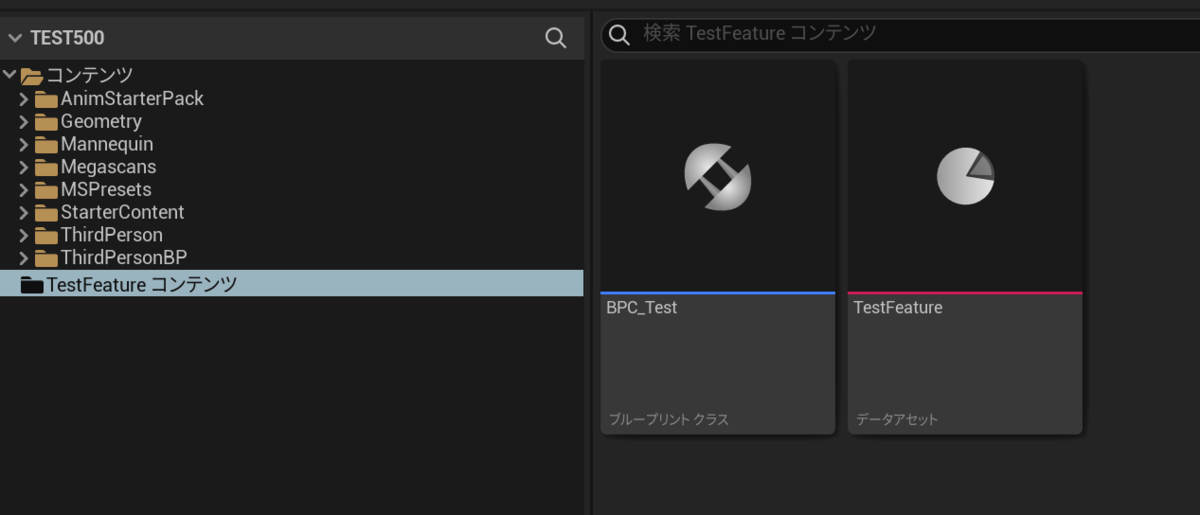
Task: Click the TEST500 header title
Action: pyautogui.click(x=67, y=38)
